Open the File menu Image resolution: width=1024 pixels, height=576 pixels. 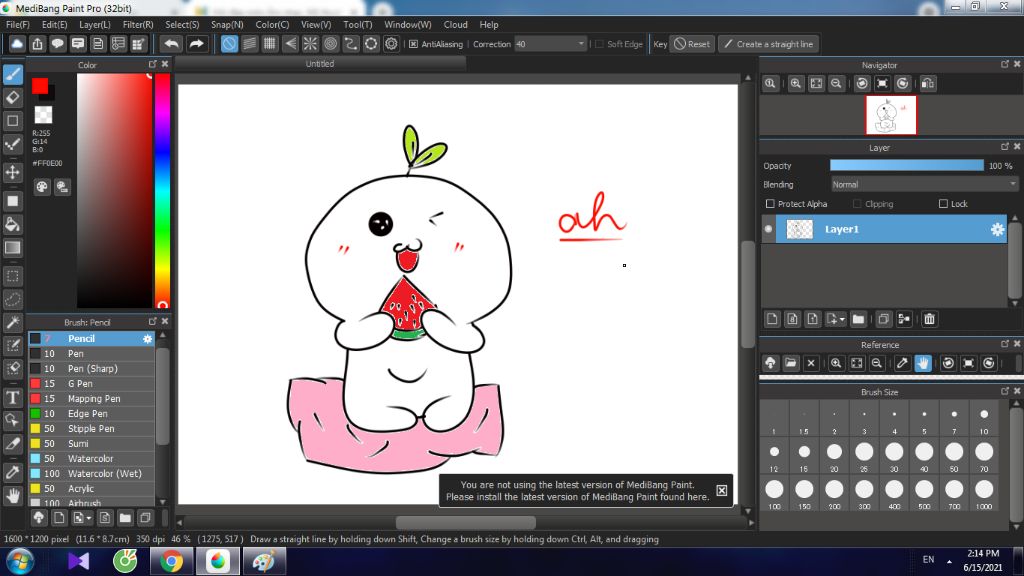pos(18,24)
